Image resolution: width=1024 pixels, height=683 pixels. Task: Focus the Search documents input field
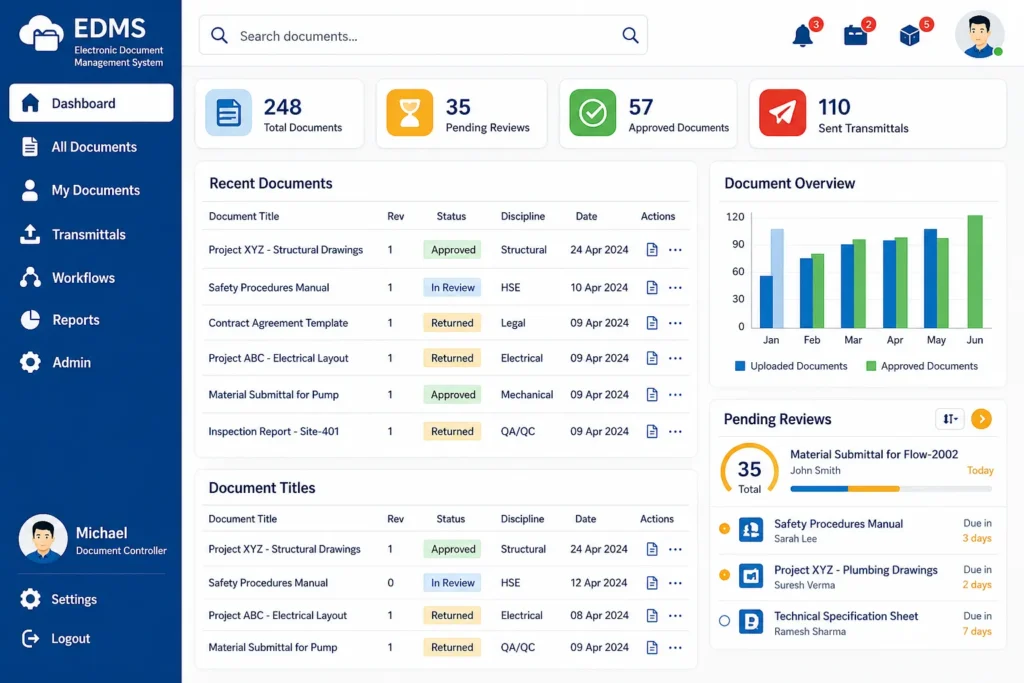423,35
